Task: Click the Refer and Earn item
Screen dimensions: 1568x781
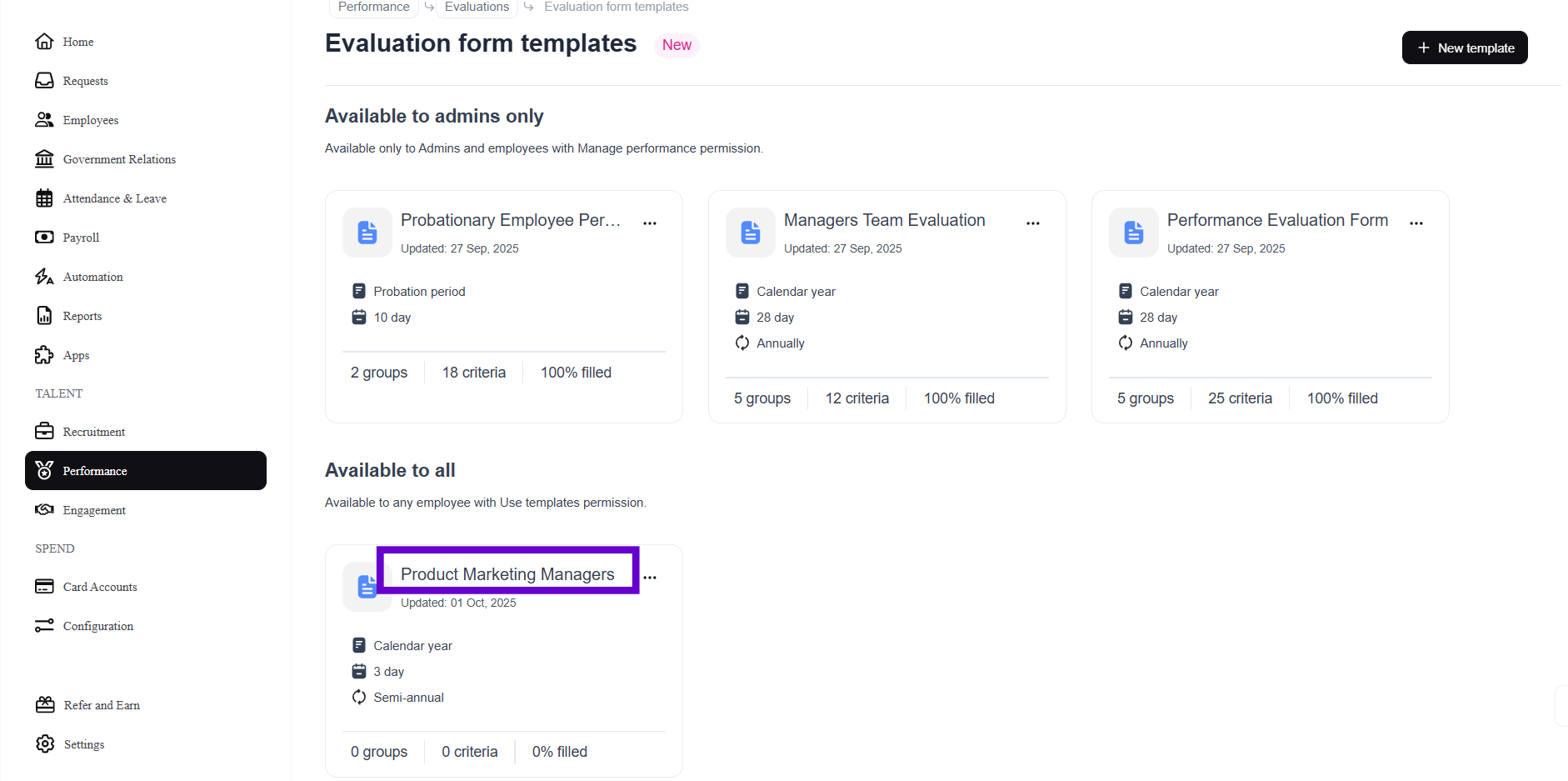Action: 102,705
